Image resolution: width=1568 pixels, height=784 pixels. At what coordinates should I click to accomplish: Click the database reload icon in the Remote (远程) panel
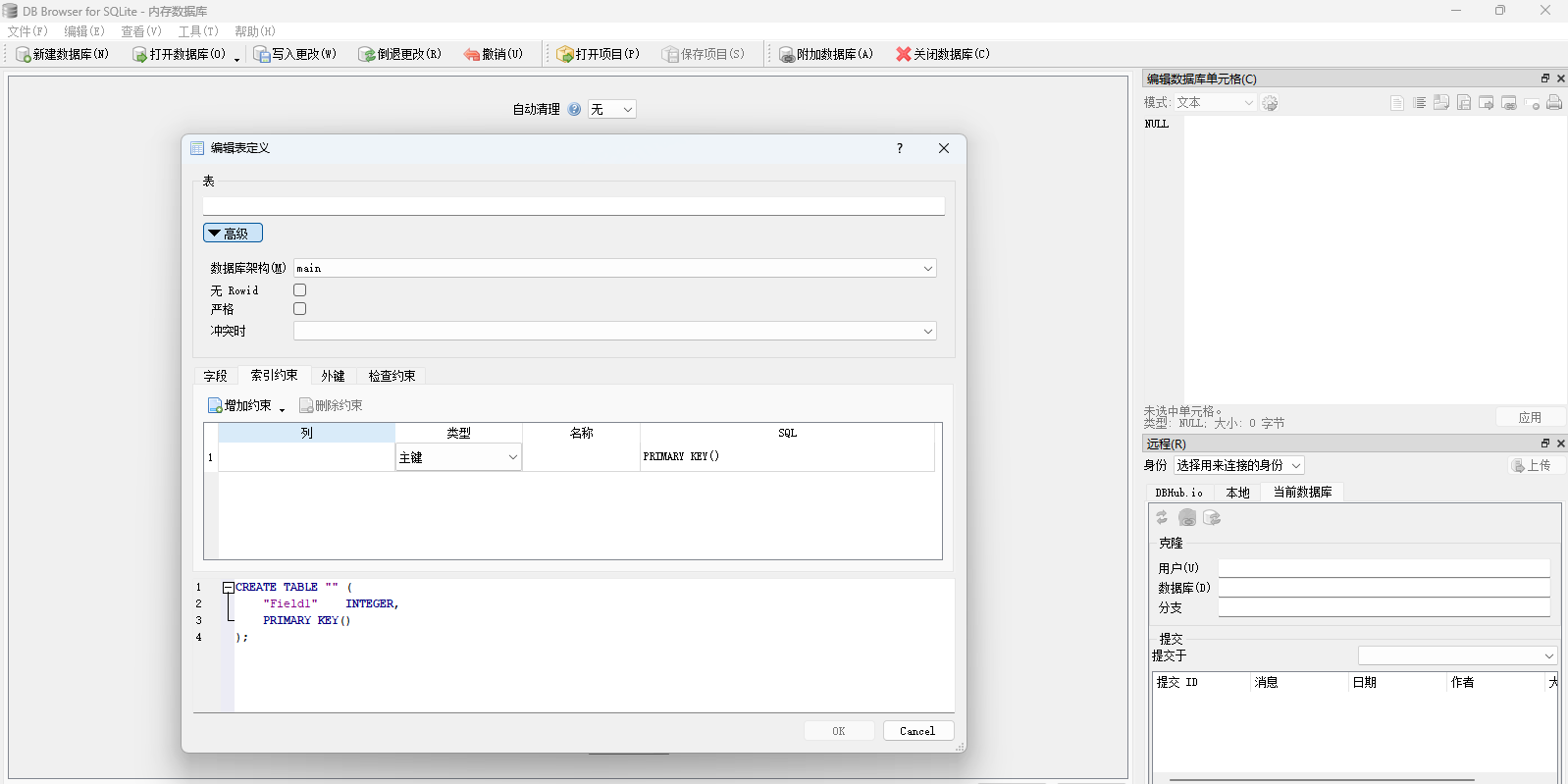click(1212, 518)
